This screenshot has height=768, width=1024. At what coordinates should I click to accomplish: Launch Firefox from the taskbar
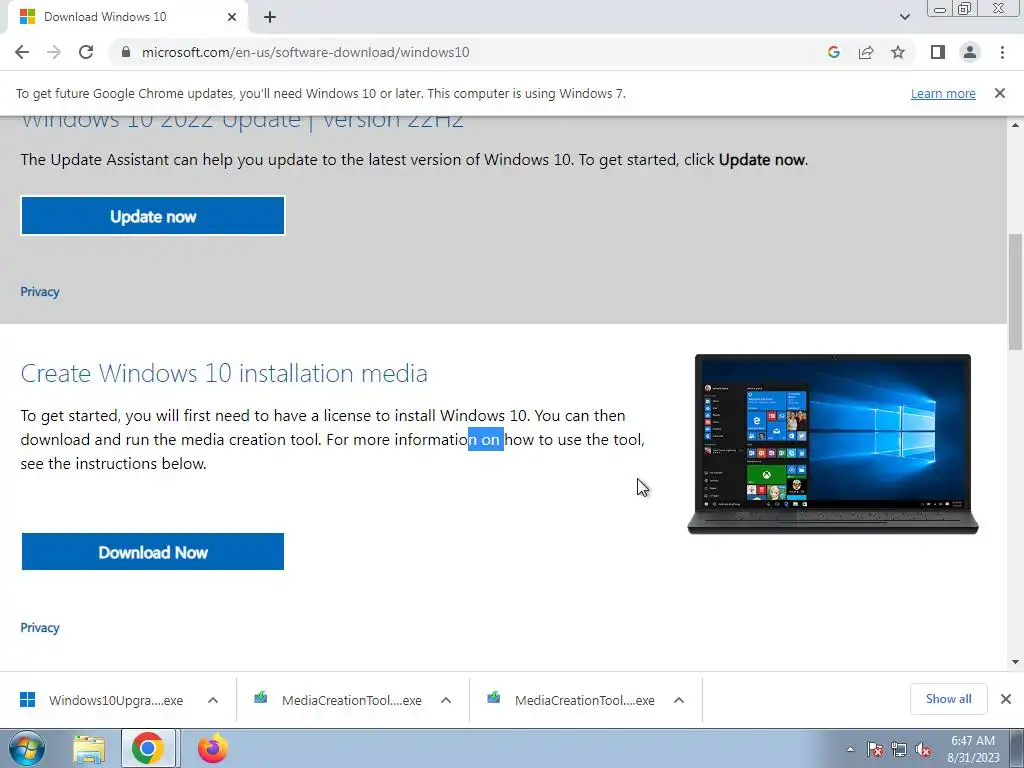point(212,748)
